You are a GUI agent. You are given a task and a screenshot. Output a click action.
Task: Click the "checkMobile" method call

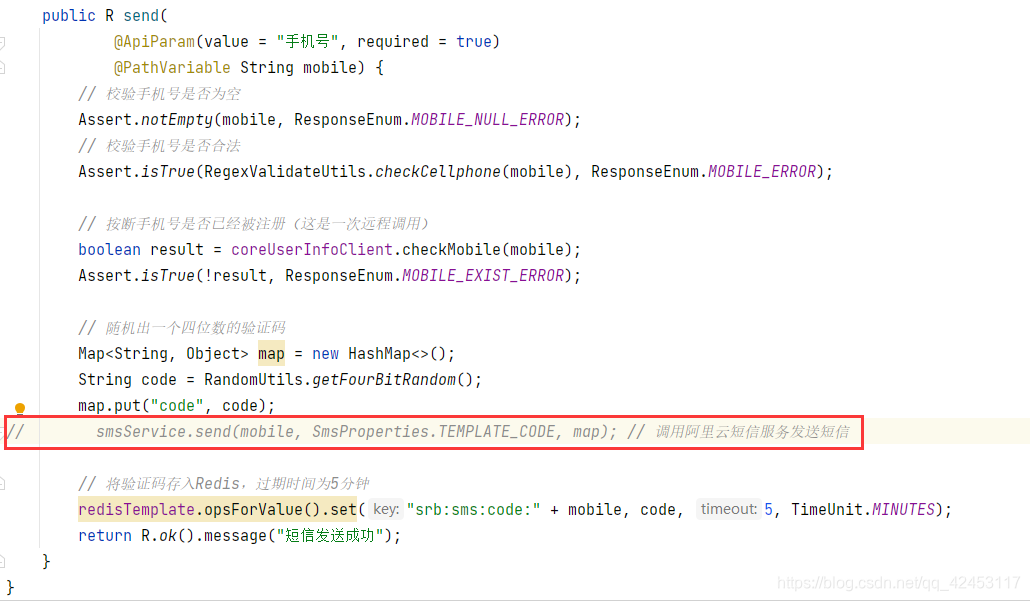point(451,250)
